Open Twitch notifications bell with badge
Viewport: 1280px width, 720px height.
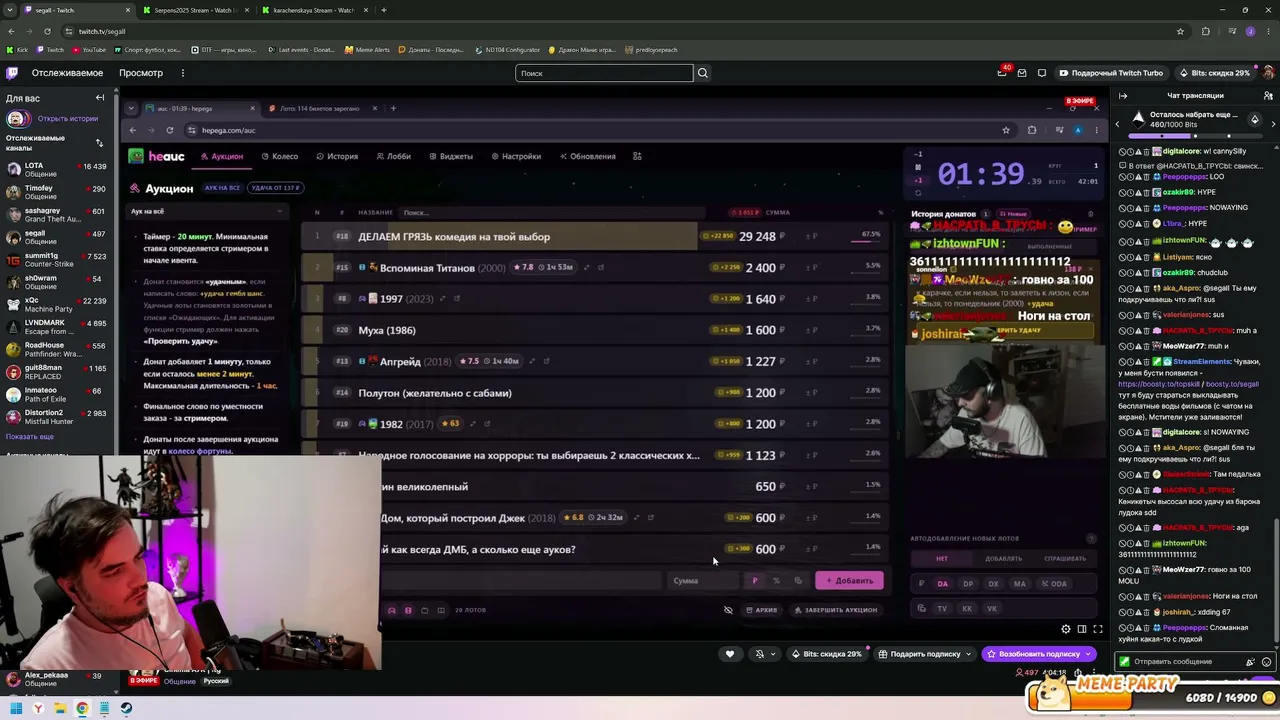pyautogui.click(x=1002, y=72)
